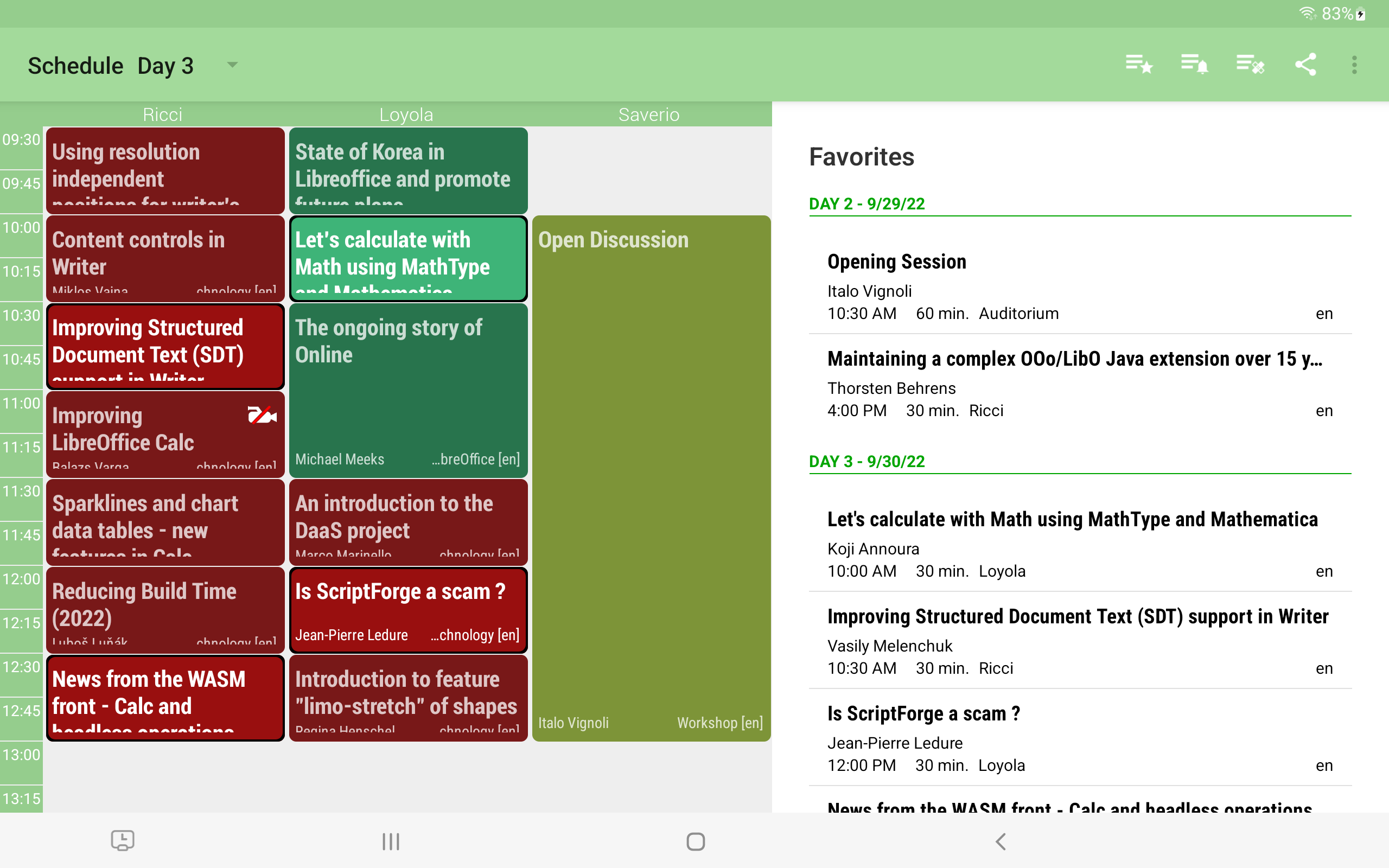Open the alarms list icon
The height and width of the screenshot is (868, 1389).
1194,65
